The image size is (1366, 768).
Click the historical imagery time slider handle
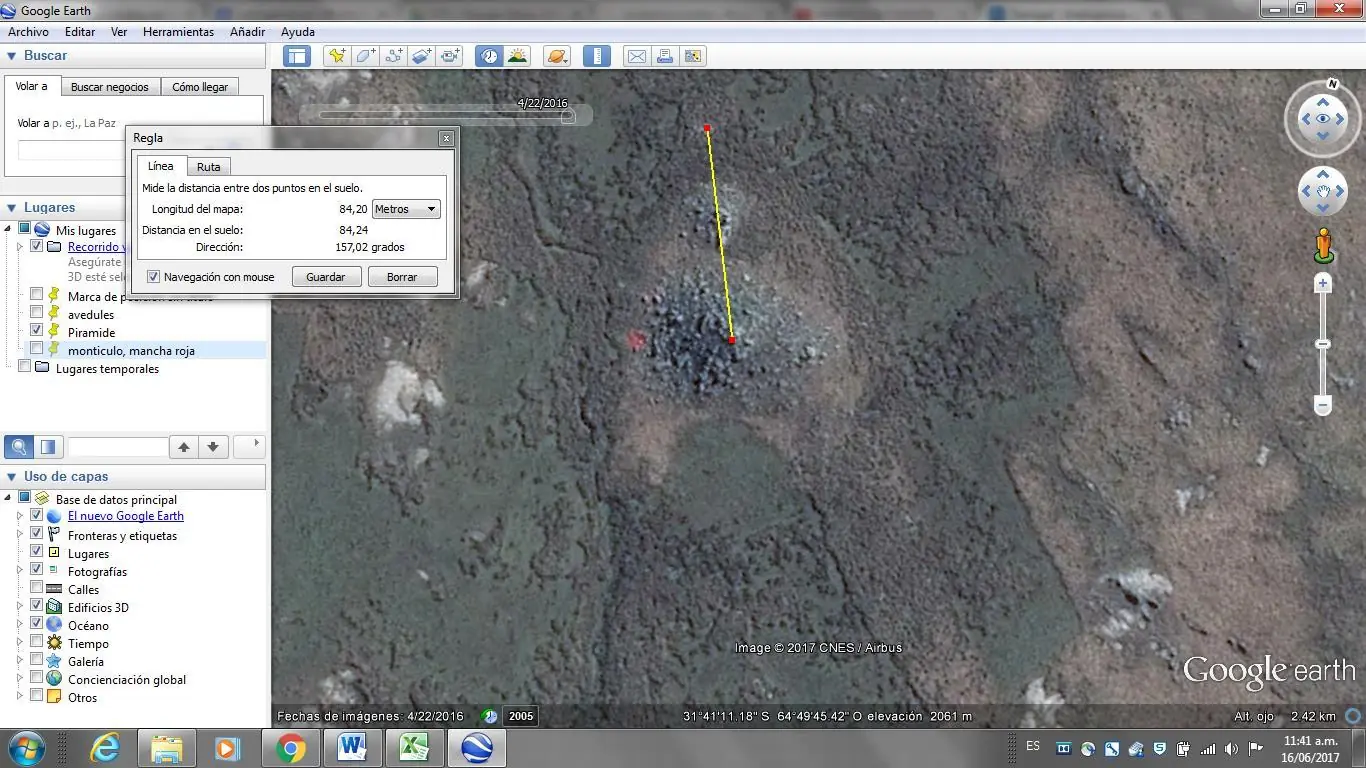[x=568, y=116]
